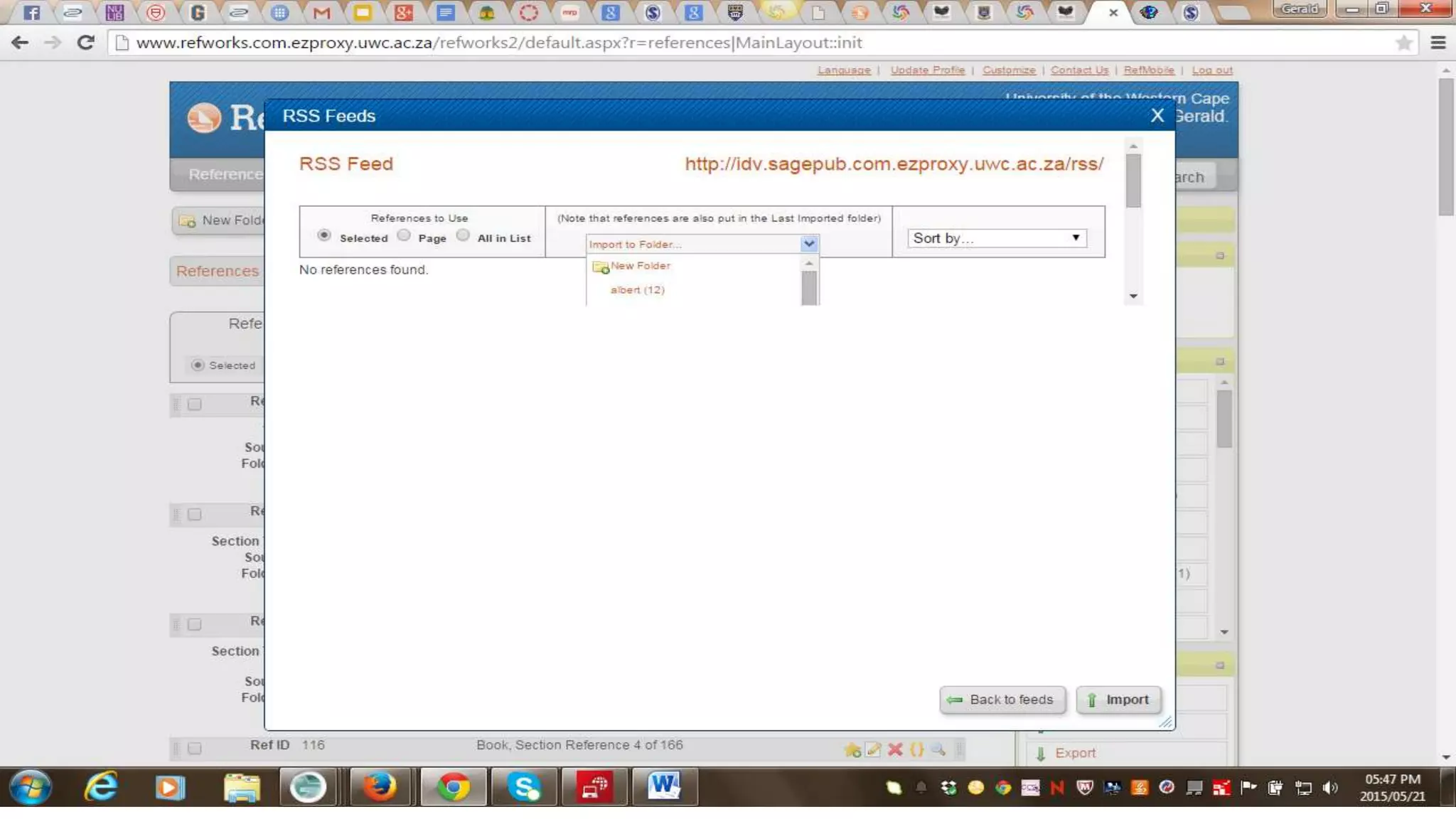Select the albert (12) folder entry
Viewport: 1456px width, 819px height.
(637, 290)
